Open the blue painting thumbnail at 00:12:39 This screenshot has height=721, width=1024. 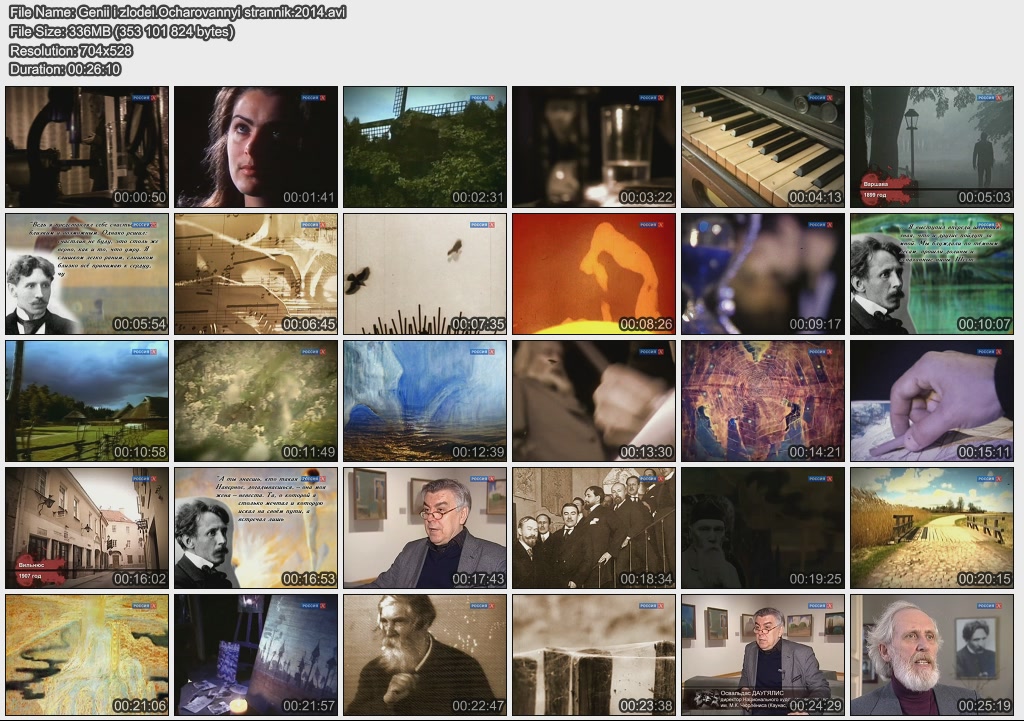[425, 400]
